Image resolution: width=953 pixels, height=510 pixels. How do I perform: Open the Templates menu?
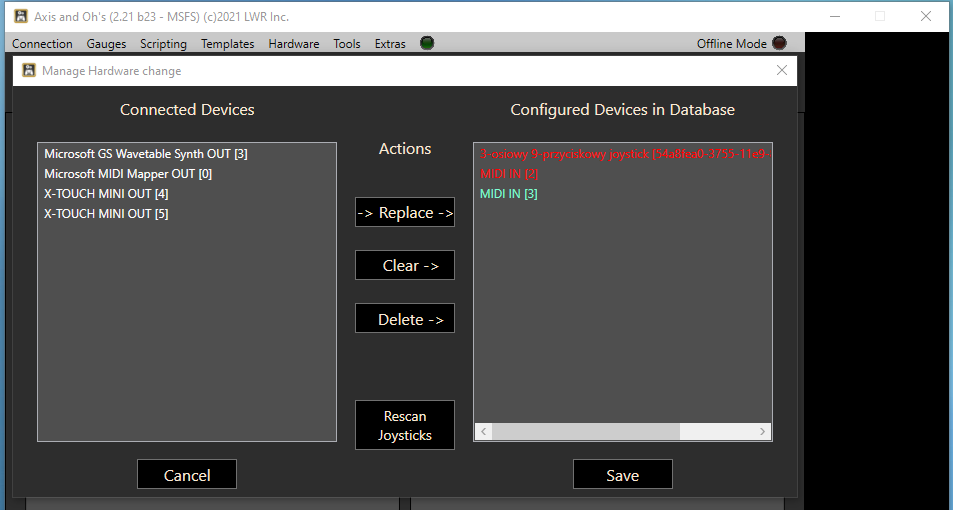pyautogui.click(x=227, y=44)
